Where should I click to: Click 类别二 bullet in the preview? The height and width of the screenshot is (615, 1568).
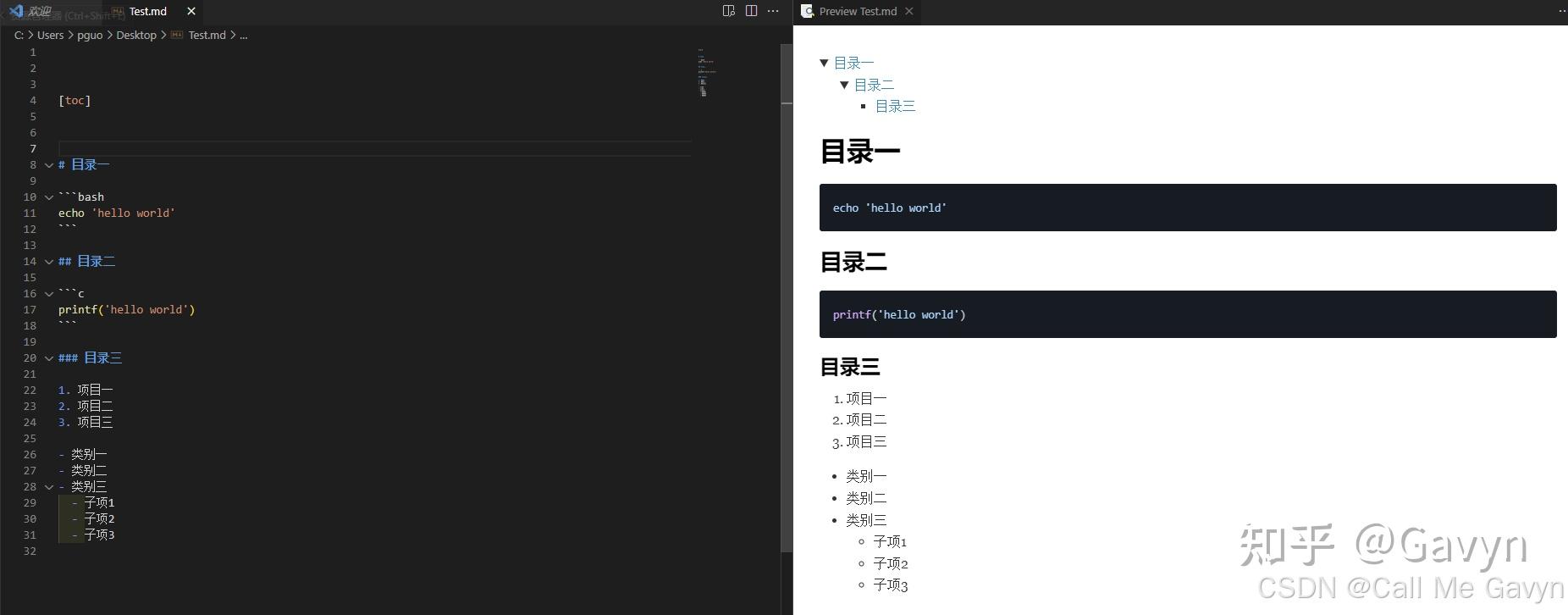866,498
